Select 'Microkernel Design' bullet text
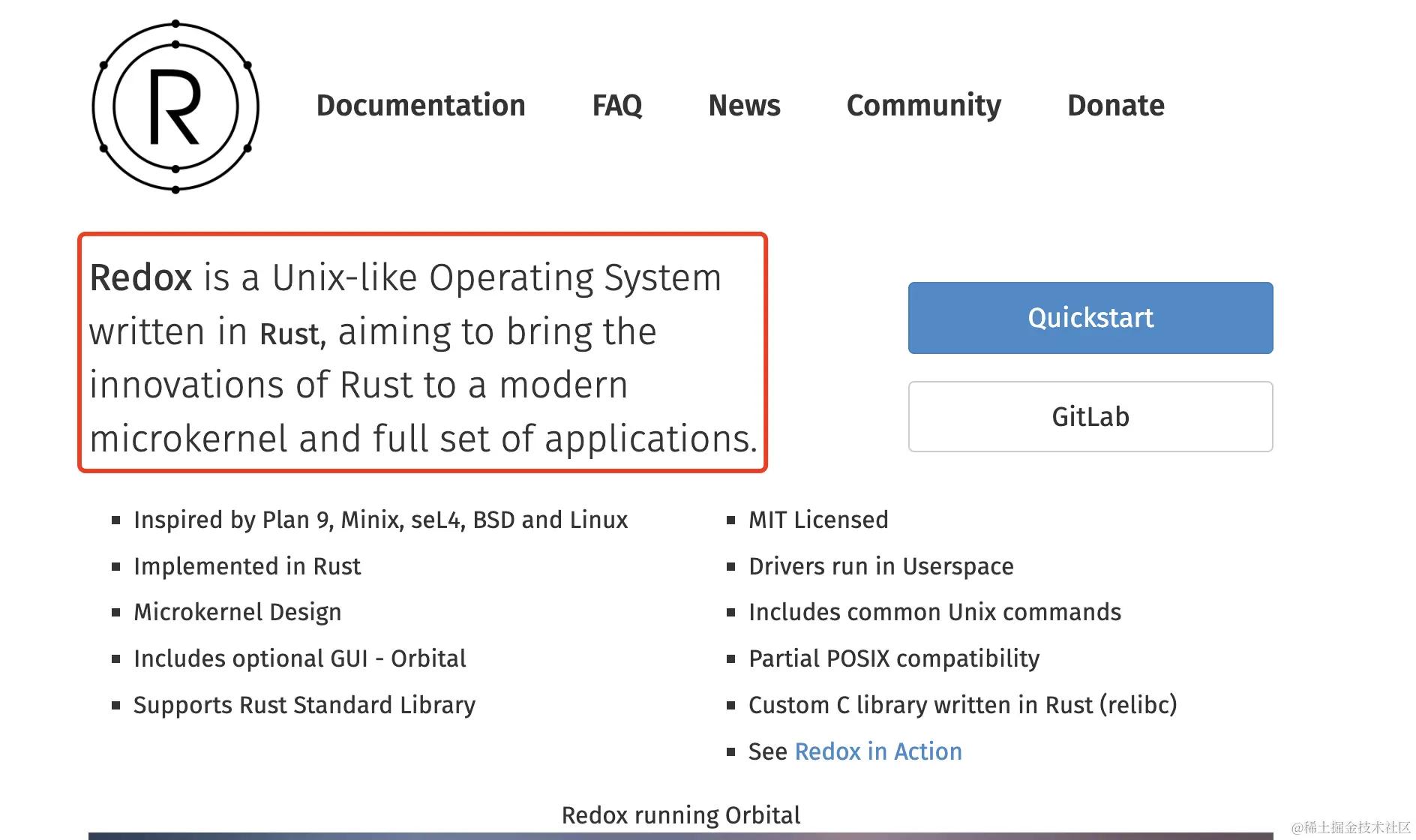Image resolution: width=1416 pixels, height=840 pixels. pos(238,613)
